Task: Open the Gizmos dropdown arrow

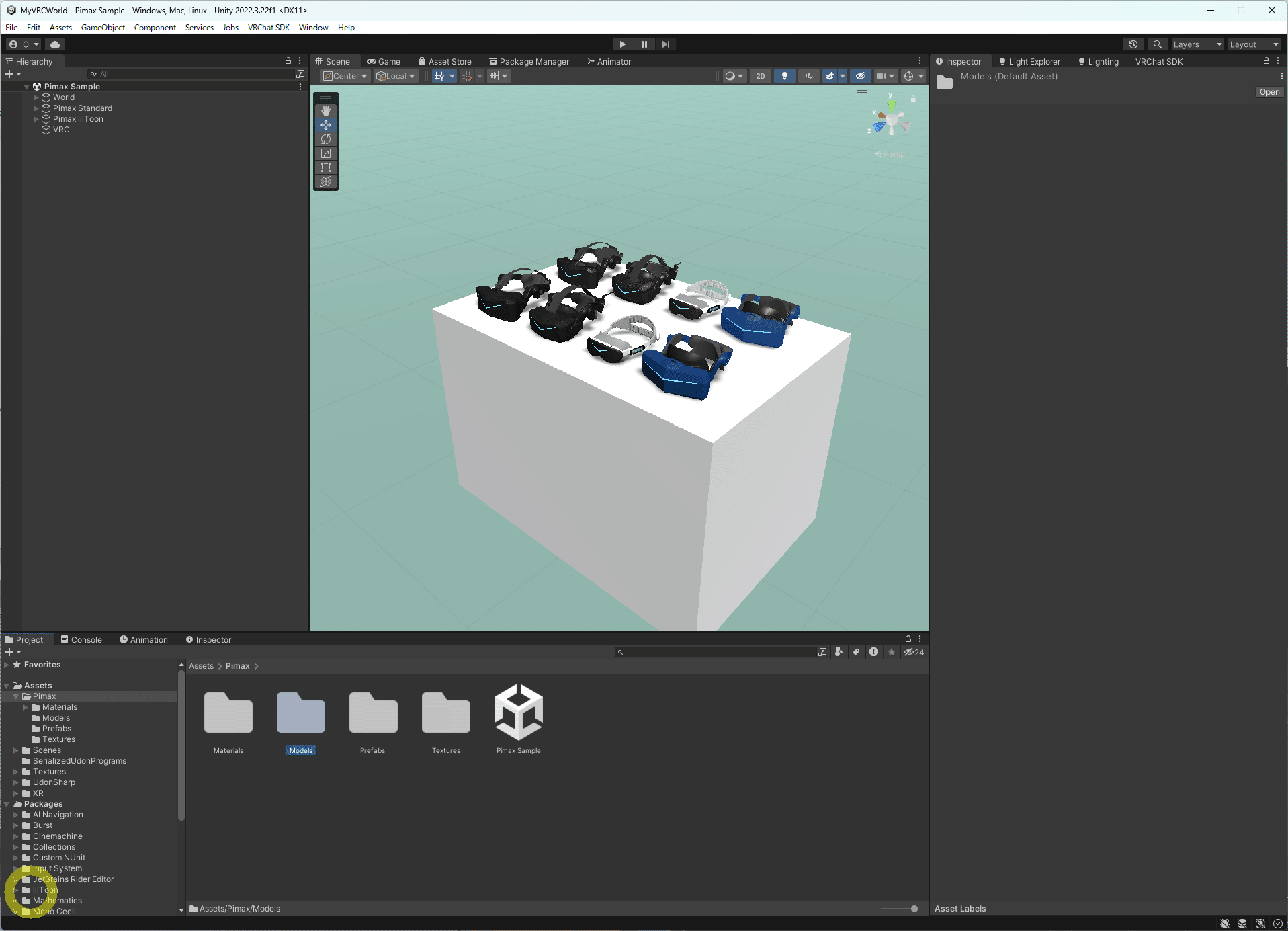Action: click(921, 76)
